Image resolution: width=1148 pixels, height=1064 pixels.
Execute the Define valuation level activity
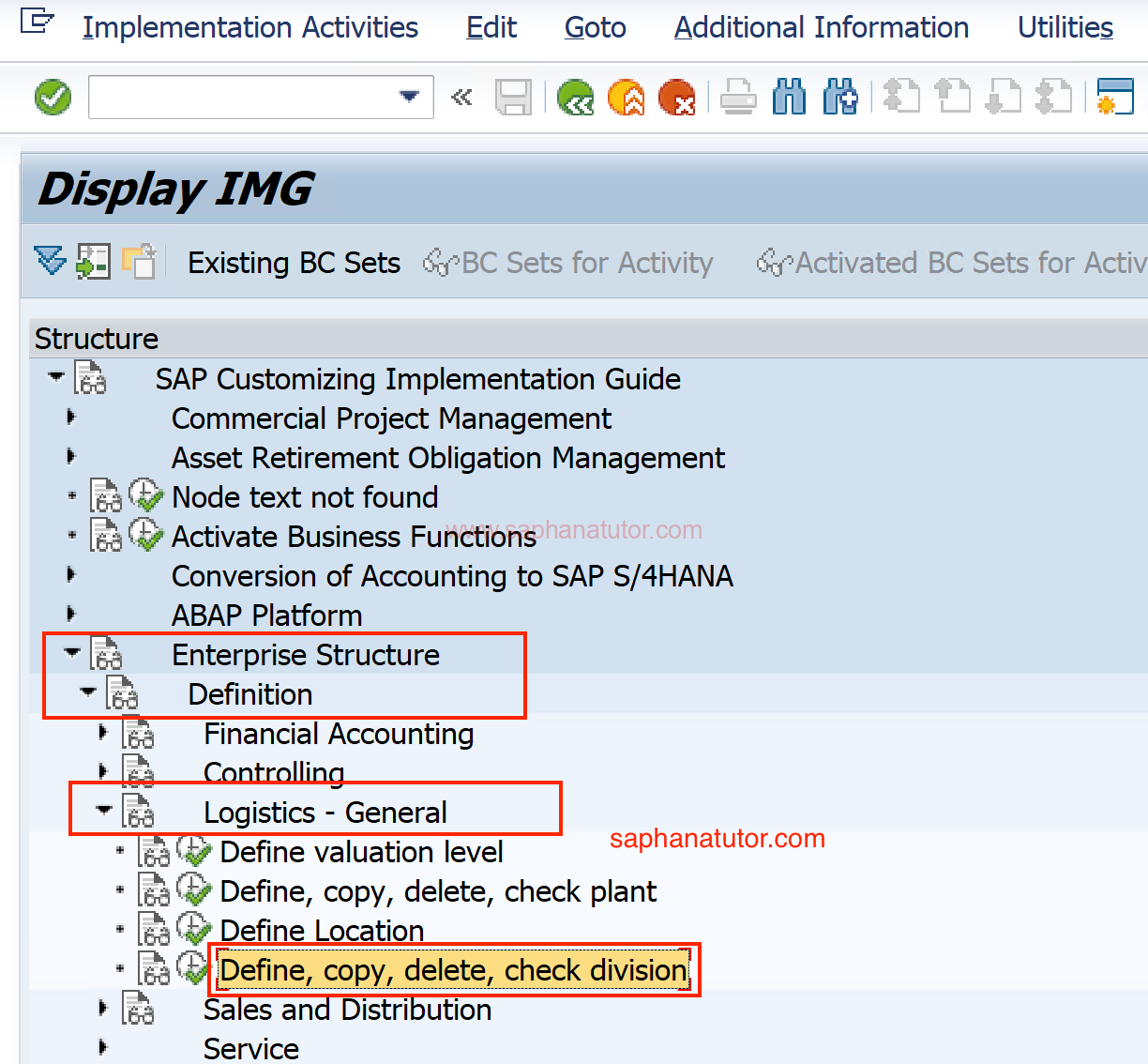(x=193, y=849)
